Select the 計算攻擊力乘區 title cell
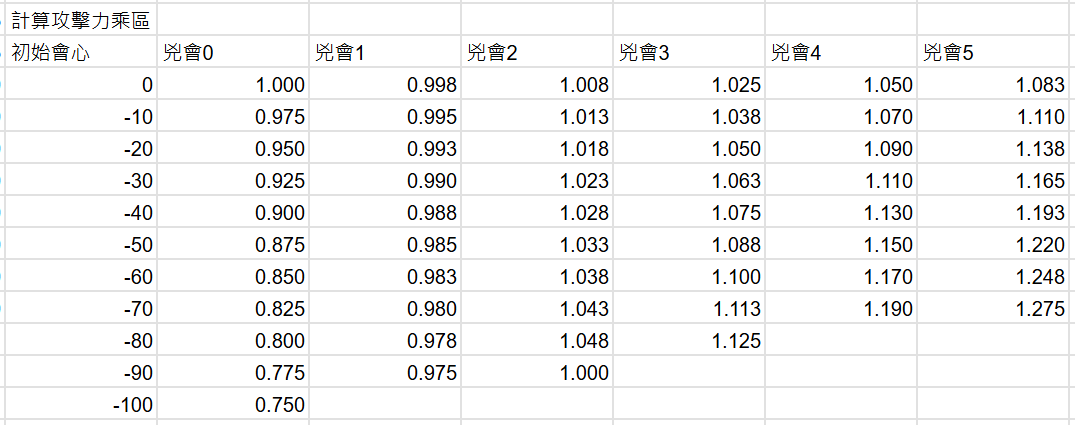This screenshot has width=1075, height=425. 81,20
